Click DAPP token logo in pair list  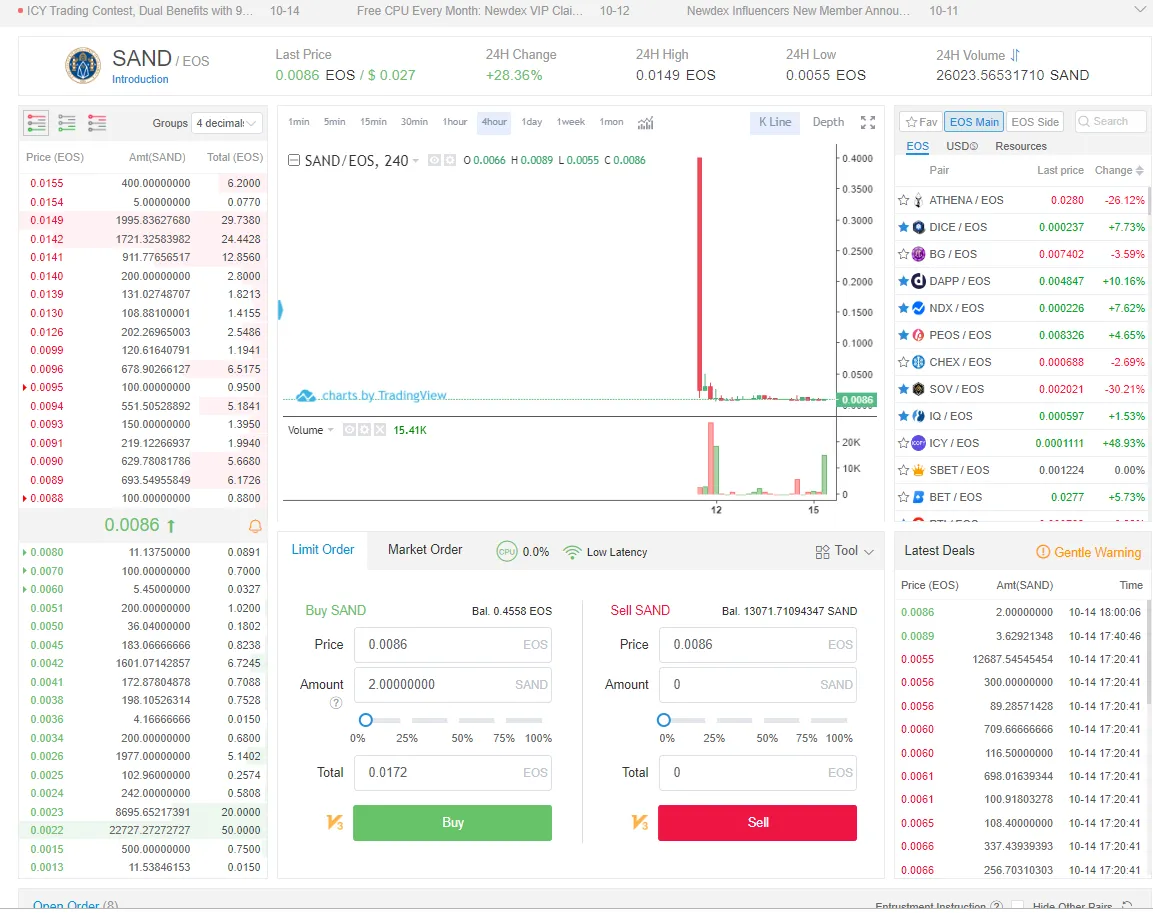[x=918, y=281]
